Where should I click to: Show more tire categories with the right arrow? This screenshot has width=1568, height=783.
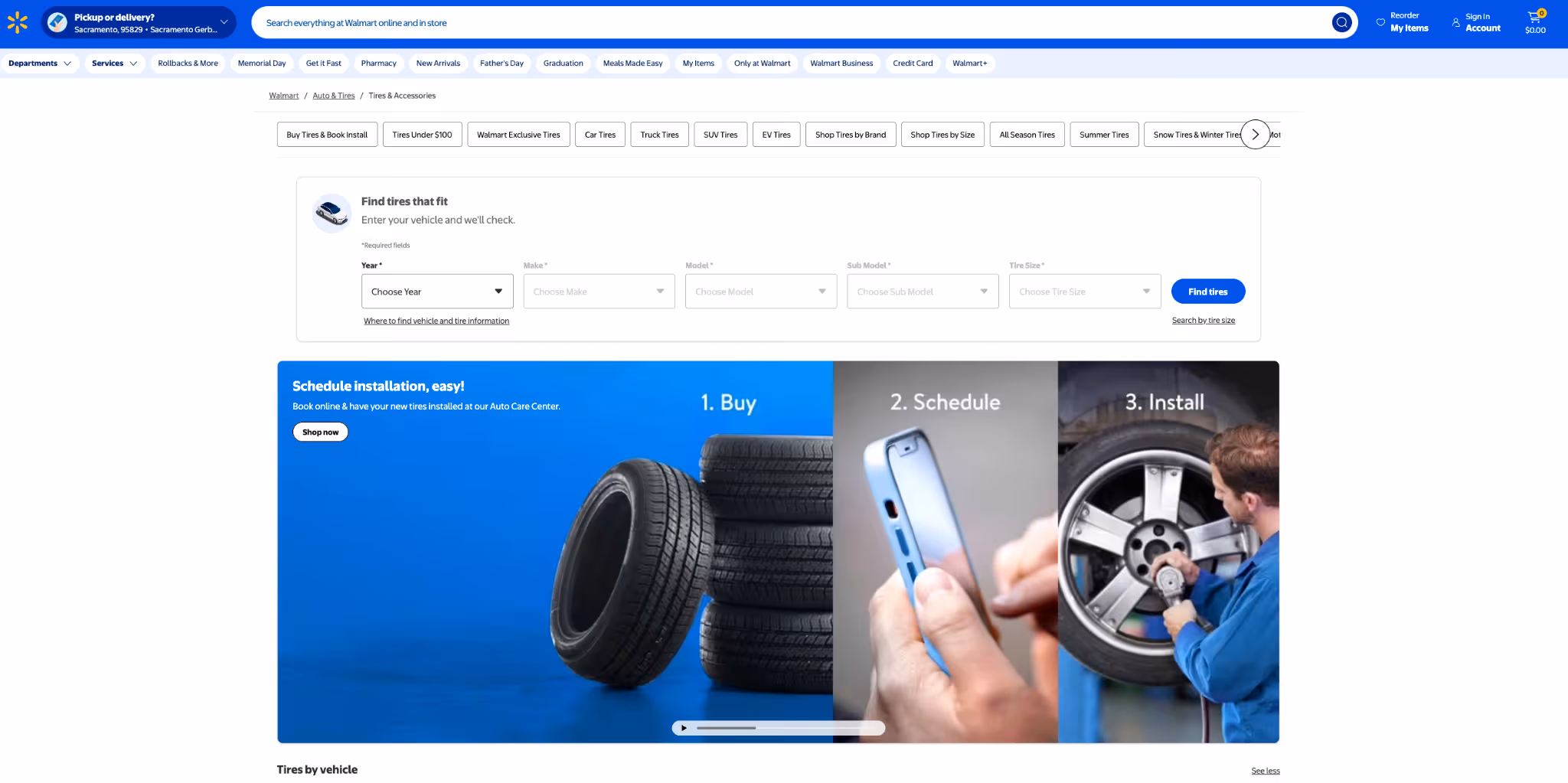point(1255,135)
